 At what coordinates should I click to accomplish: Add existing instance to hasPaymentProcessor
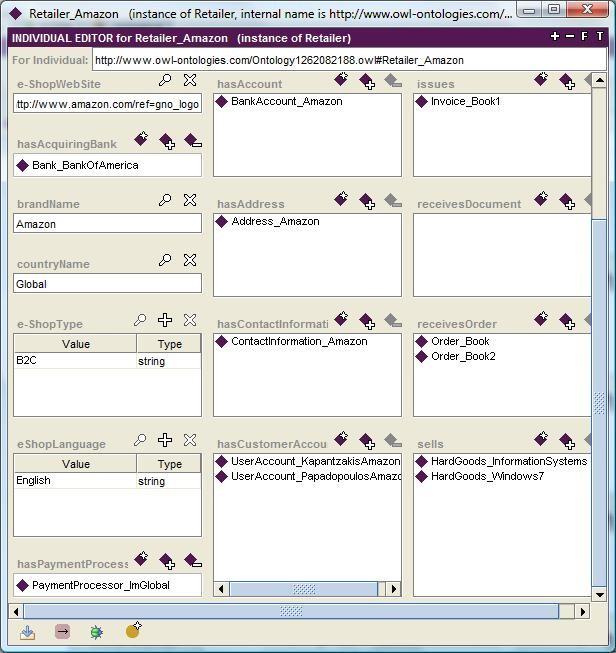pos(167,561)
